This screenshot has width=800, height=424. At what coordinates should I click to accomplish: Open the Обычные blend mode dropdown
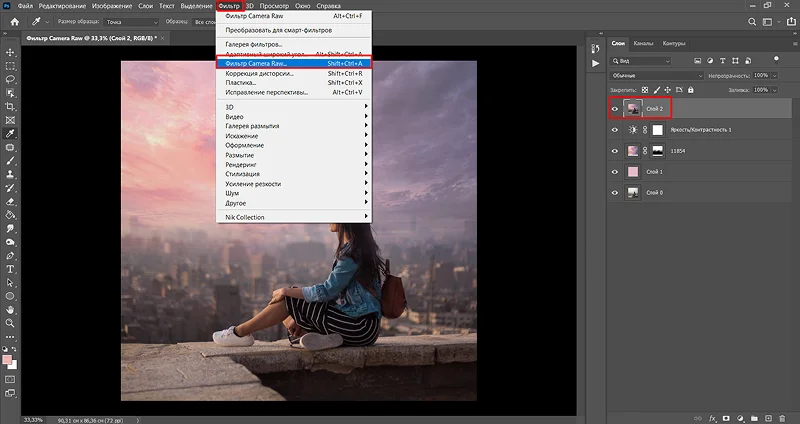657,76
